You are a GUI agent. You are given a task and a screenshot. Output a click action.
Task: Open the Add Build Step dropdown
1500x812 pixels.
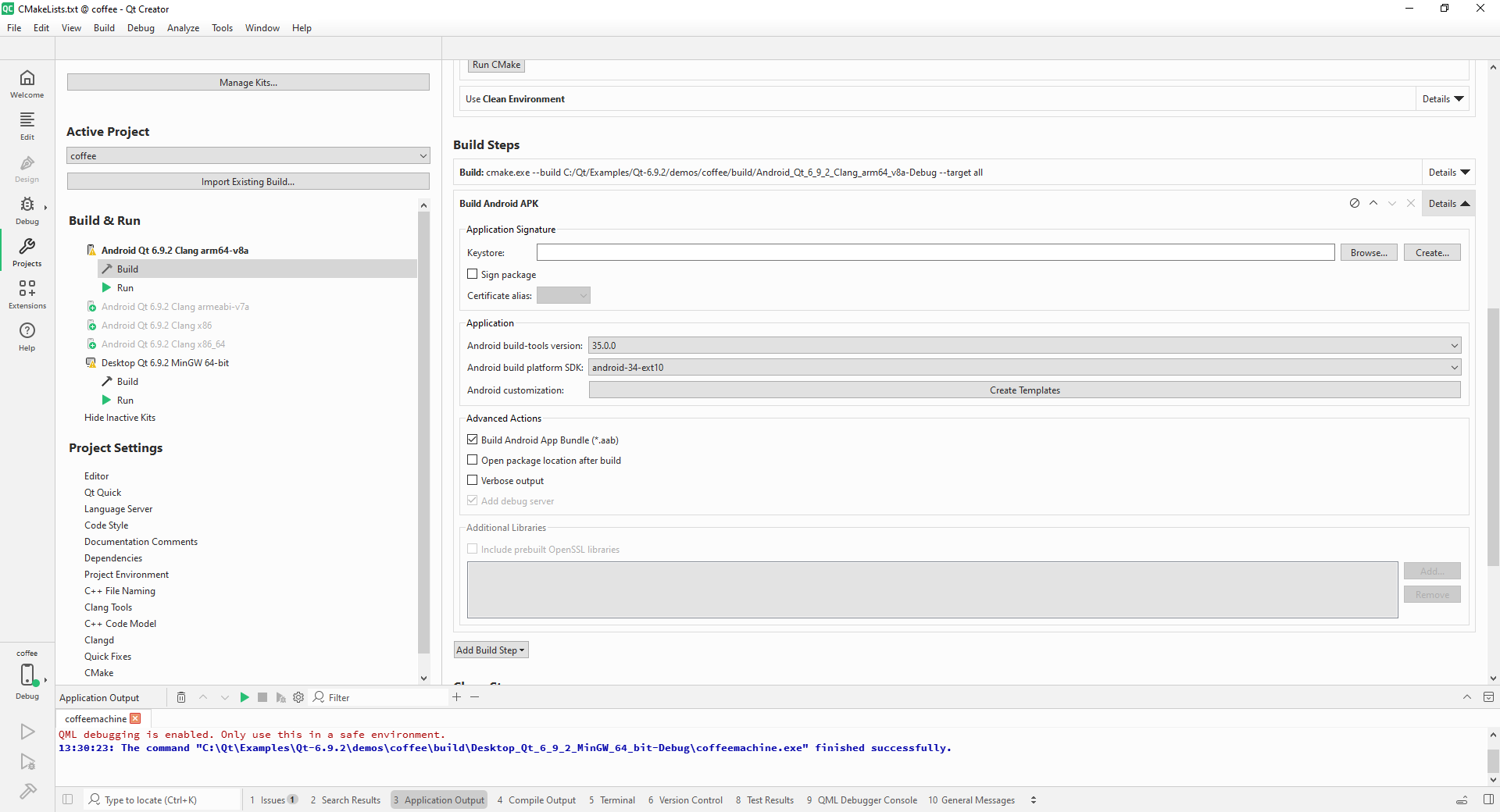pos(491,650)
